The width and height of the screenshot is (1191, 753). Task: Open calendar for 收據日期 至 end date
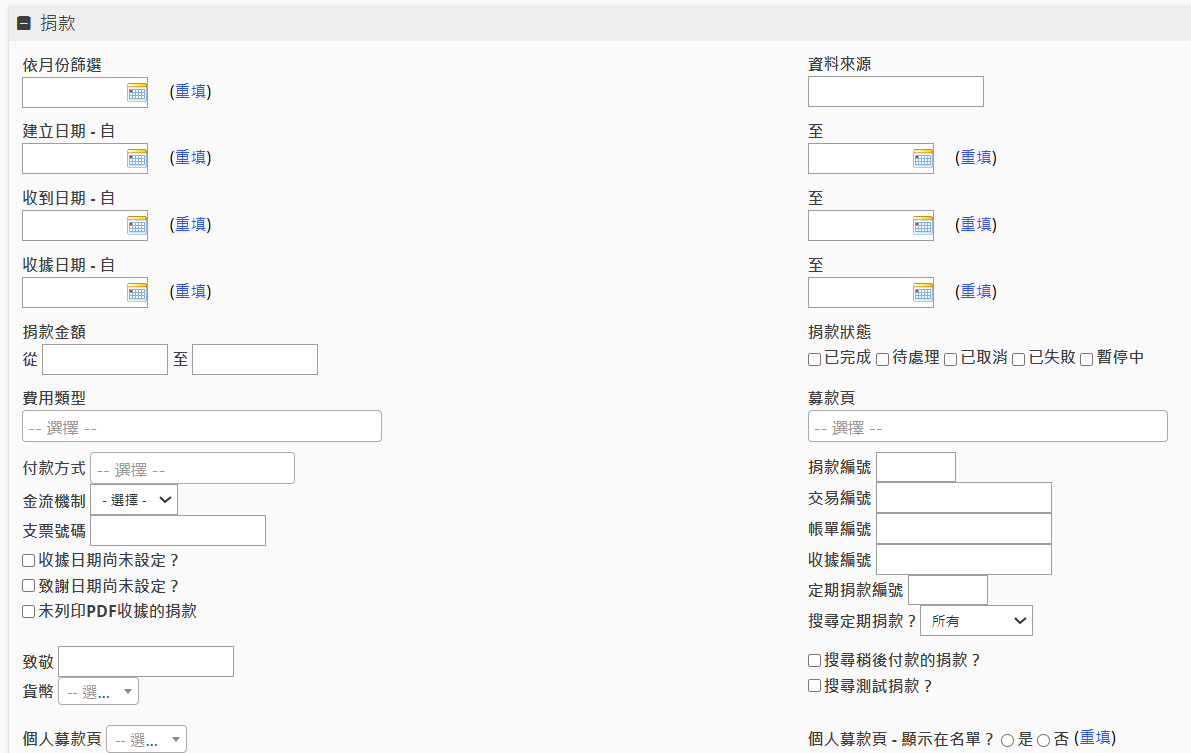(923, 293)
